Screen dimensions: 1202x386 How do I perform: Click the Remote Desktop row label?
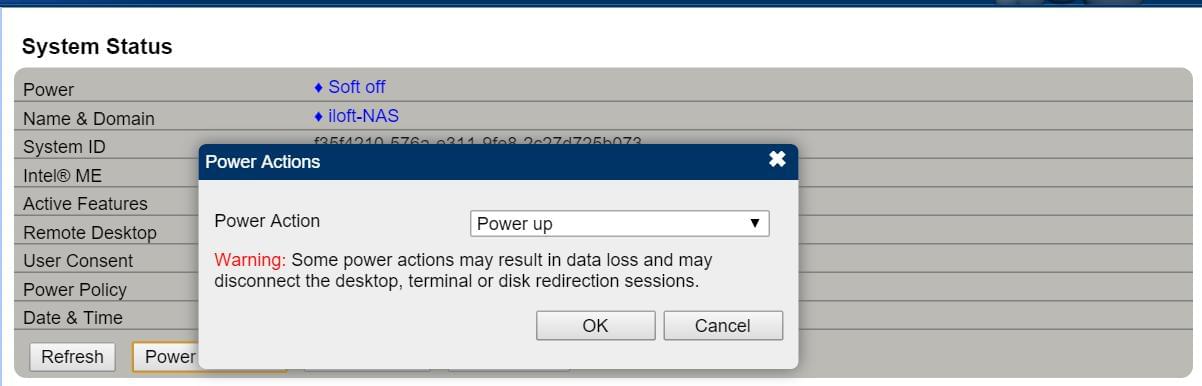[x=90, y=233]
